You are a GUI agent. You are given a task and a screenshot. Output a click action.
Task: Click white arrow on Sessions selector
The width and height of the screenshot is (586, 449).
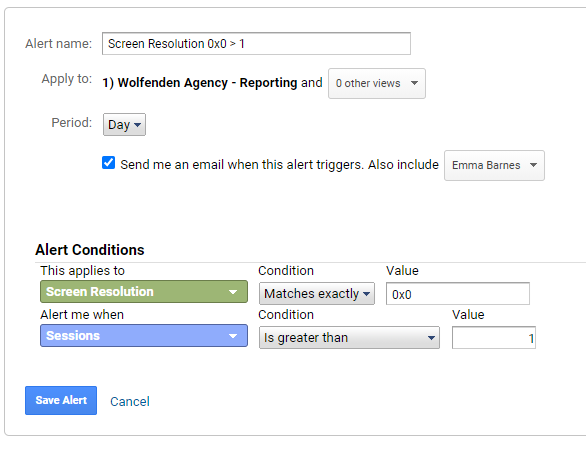[233, 336]
